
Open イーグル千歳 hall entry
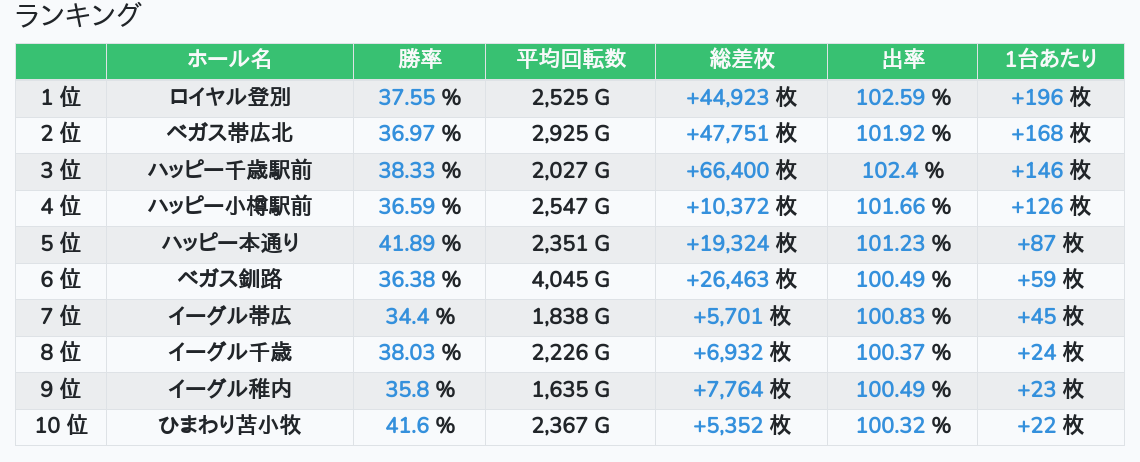pos(230,353)
